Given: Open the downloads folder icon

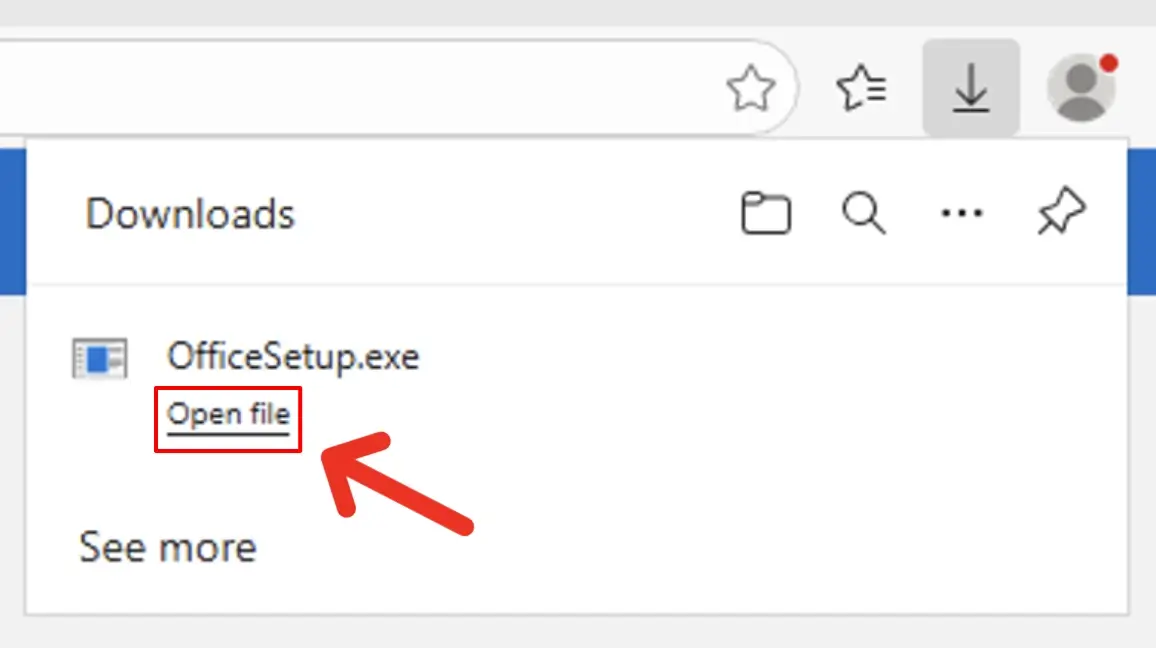Looking at the screenshot, I should click(x=766, y=214).
